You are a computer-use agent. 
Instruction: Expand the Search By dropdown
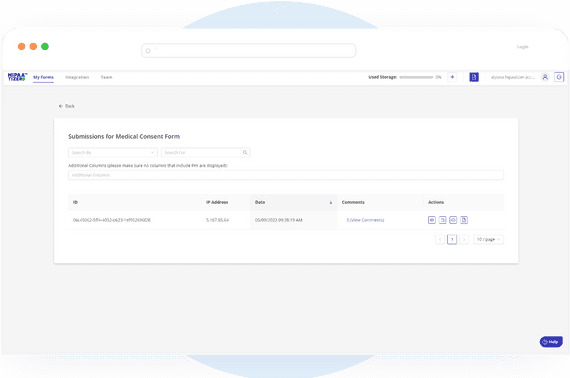[113, 153]
